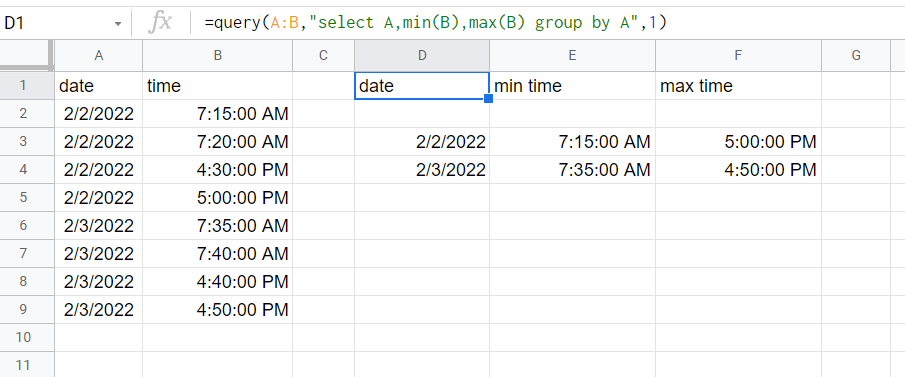
Task: Click cell A6 date 2/3/2022
Action: [x=99, y=226]
